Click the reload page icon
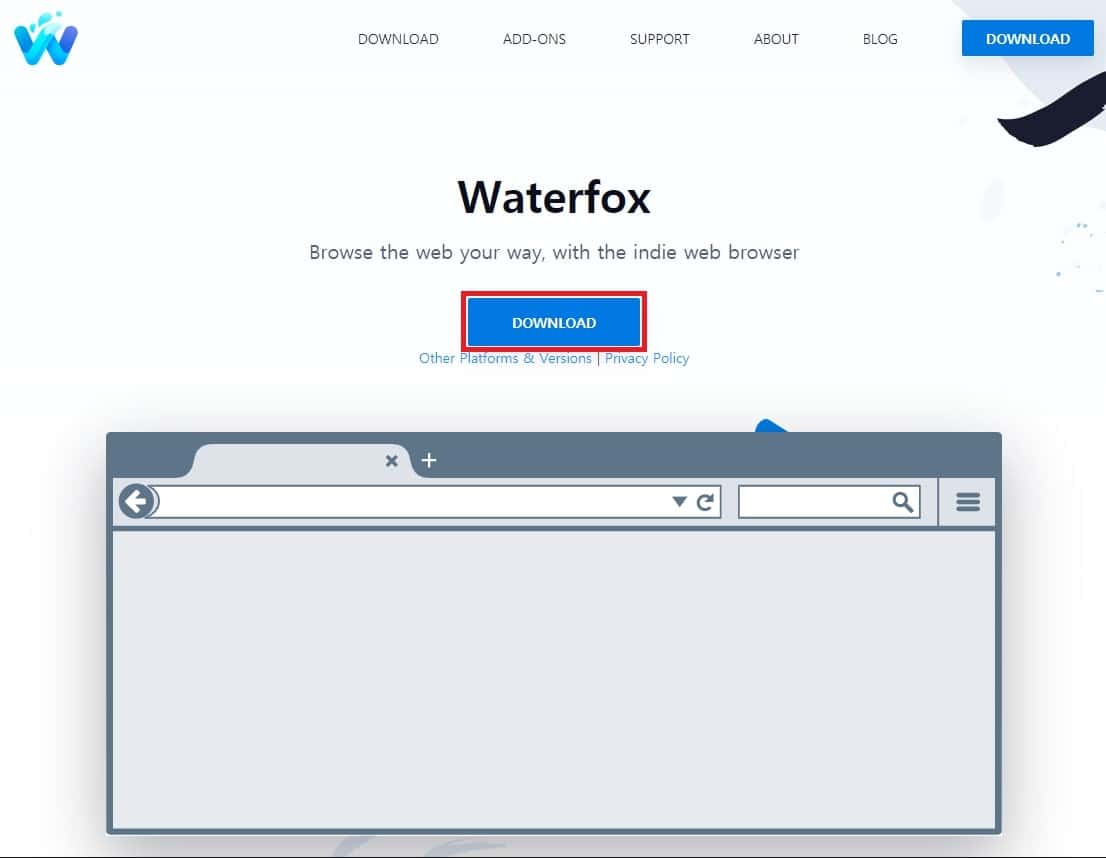This screenshot has height=858, width=1106. point(707,501)
